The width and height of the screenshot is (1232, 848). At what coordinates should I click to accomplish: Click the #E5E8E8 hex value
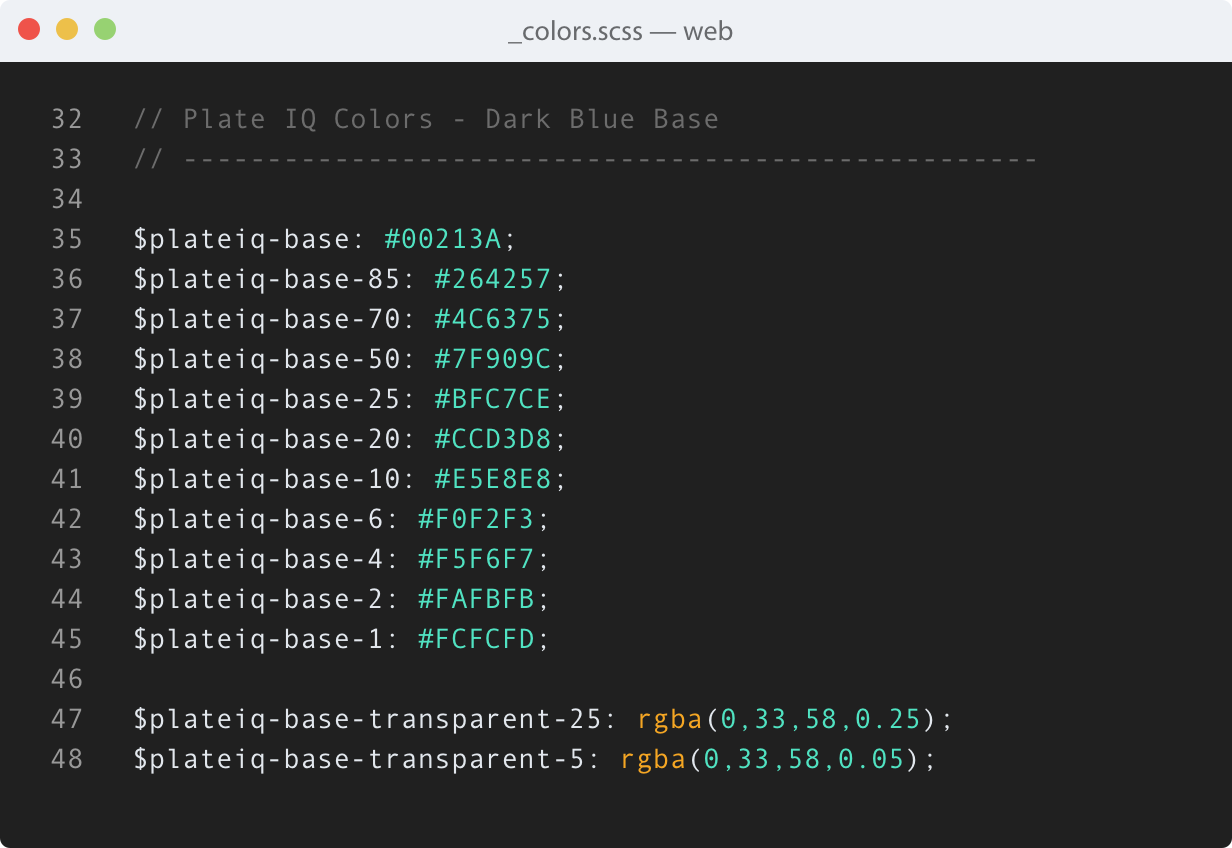(493, 479)
